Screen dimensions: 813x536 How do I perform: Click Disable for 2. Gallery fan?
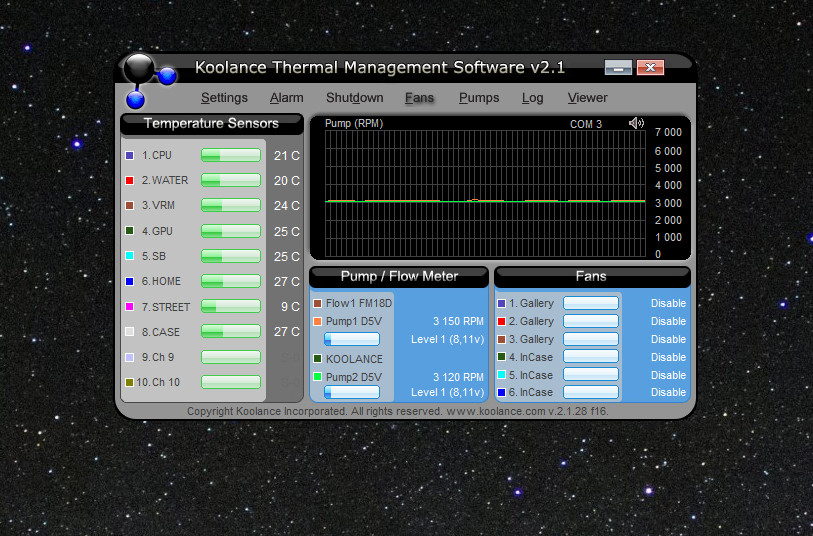coord(668,321)
